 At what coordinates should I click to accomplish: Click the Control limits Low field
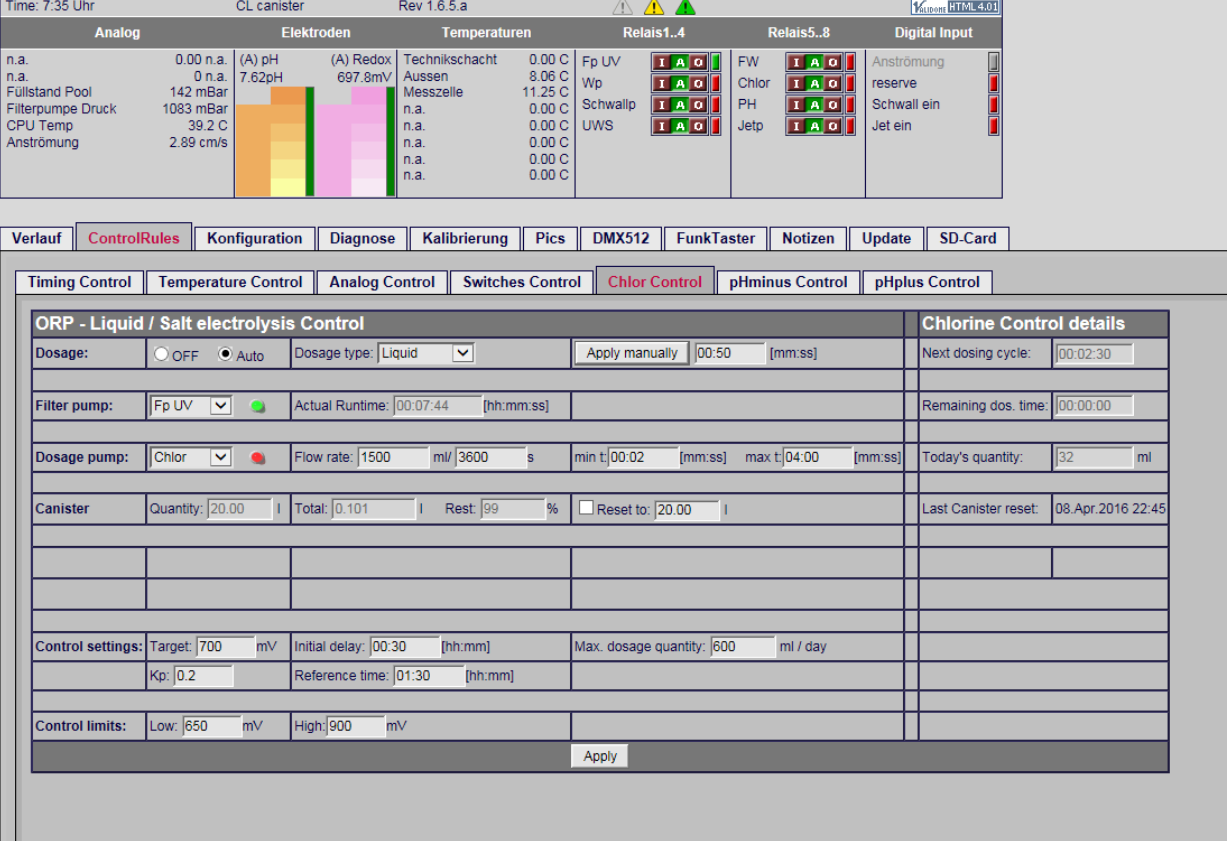pos(212,726)
